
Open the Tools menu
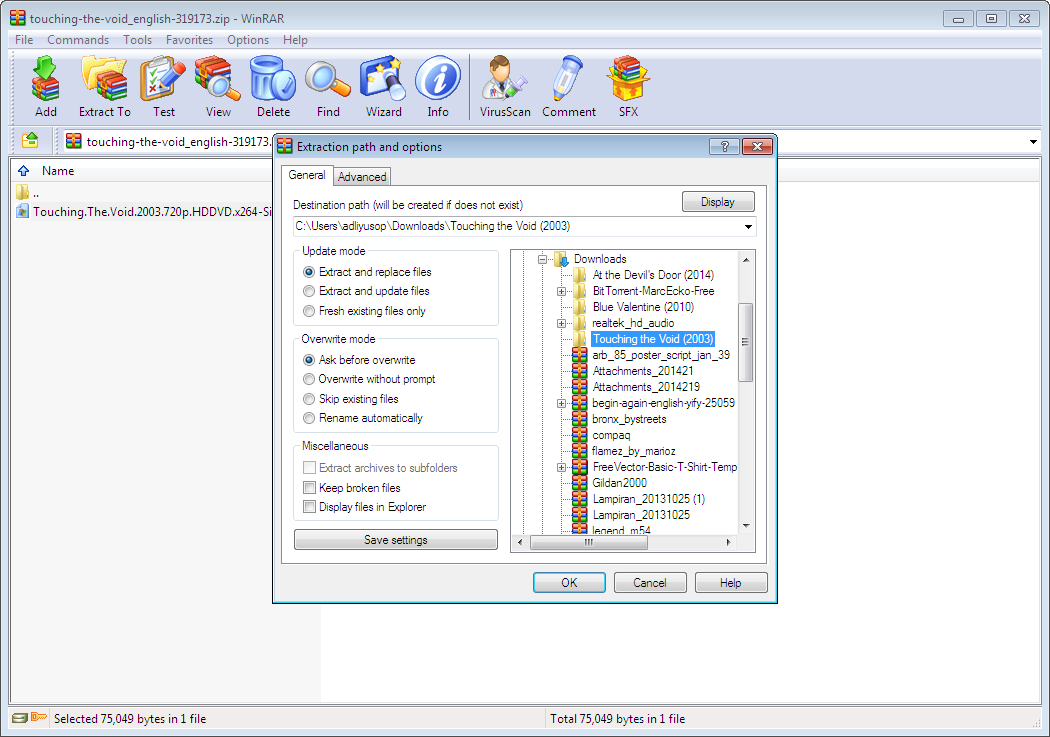[x=137, y=39]
